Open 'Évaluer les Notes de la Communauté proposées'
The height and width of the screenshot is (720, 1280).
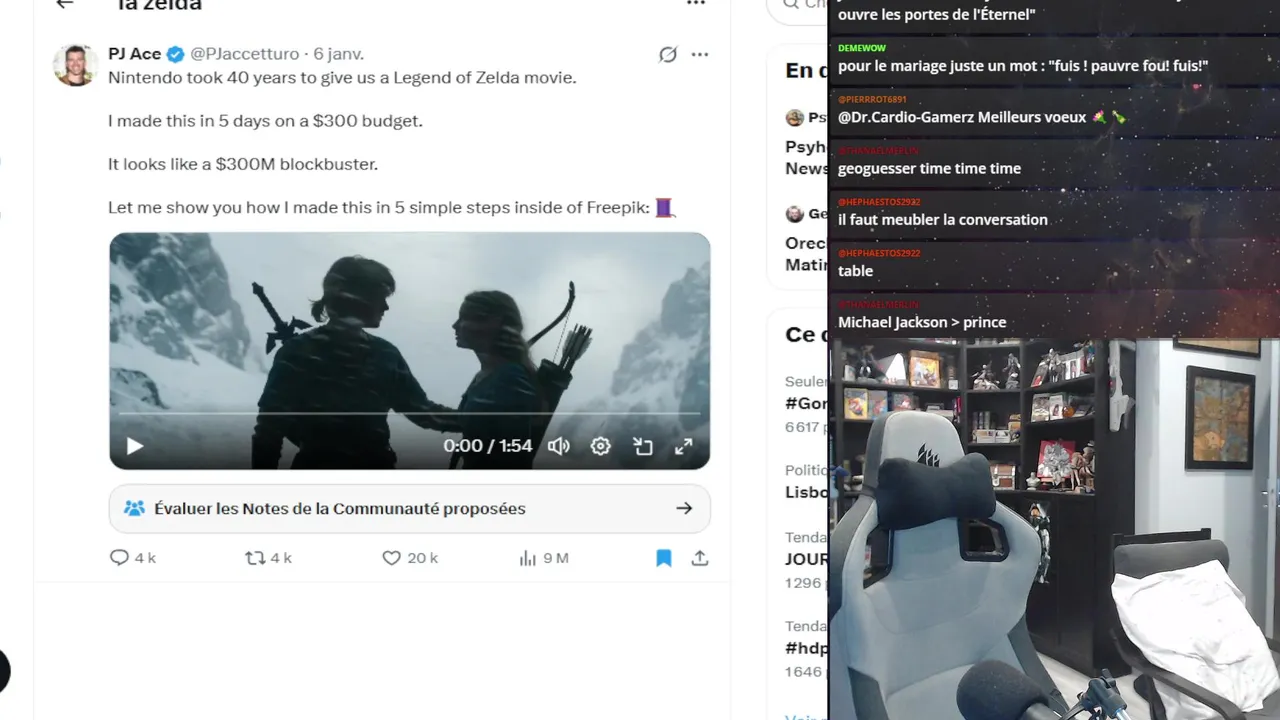[409, 509]
